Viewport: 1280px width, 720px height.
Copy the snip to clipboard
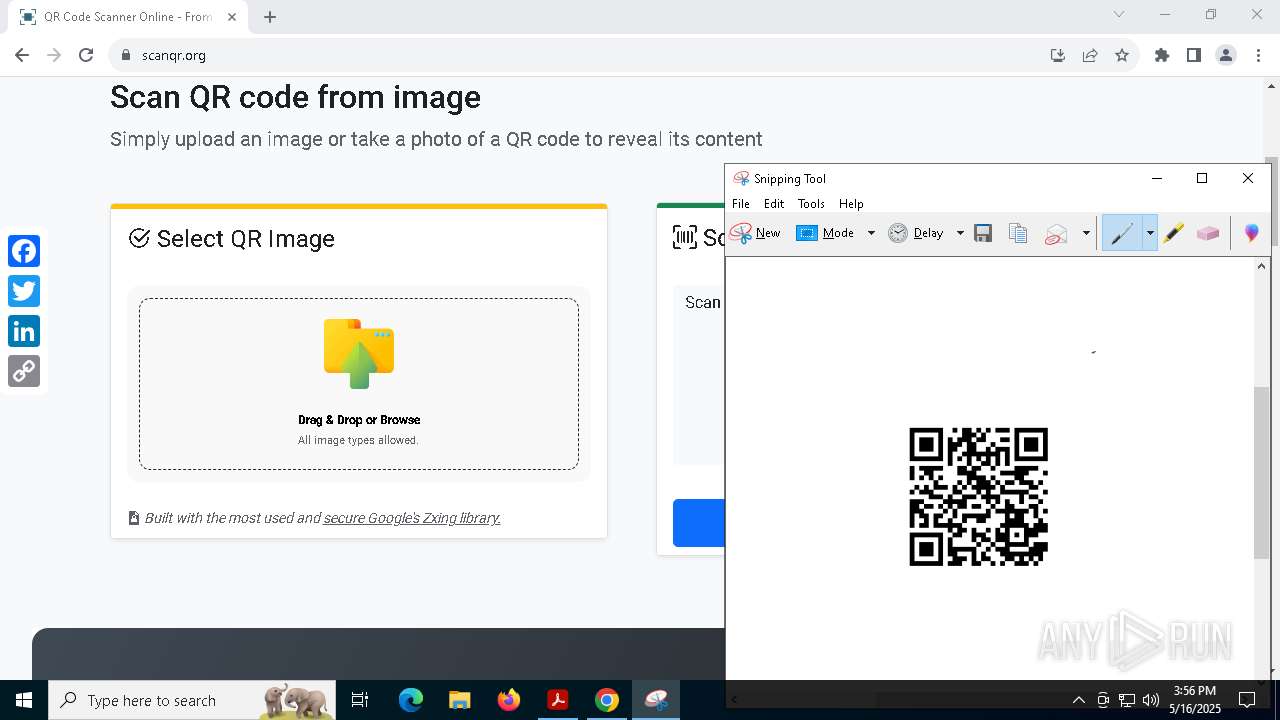(1018, 233)
